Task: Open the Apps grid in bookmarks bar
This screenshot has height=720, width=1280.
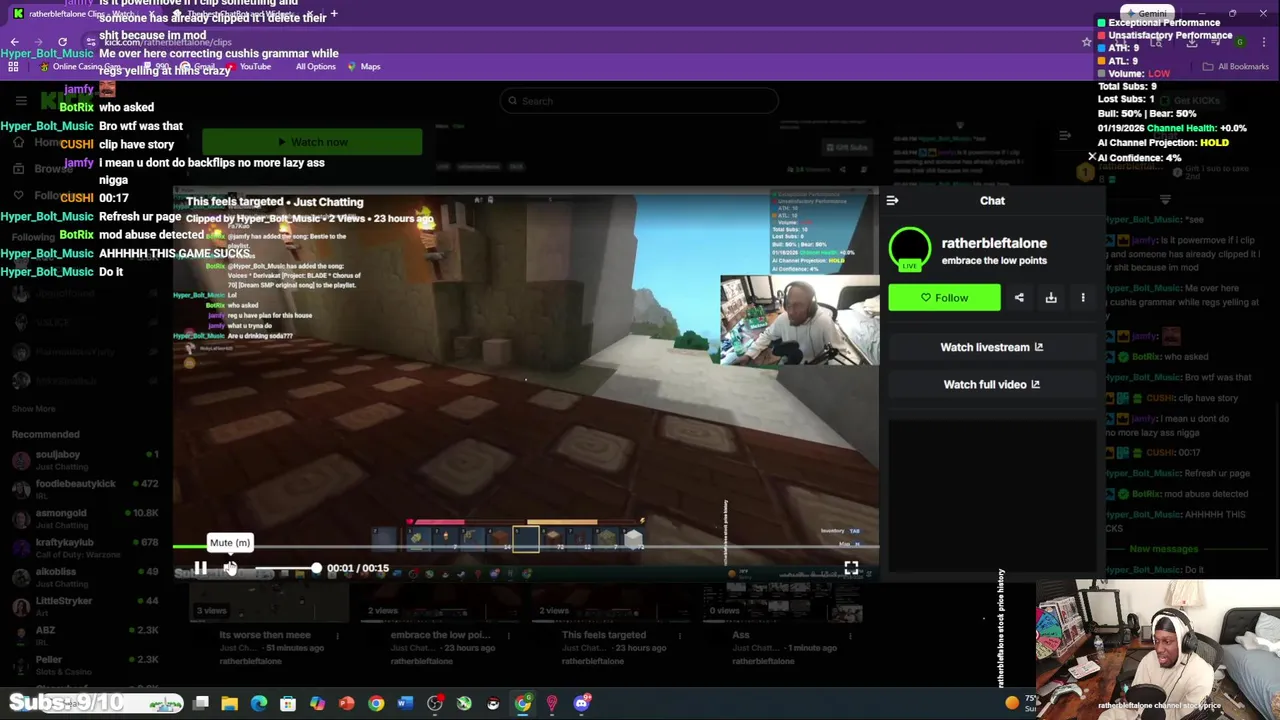Action: [14, 67]
